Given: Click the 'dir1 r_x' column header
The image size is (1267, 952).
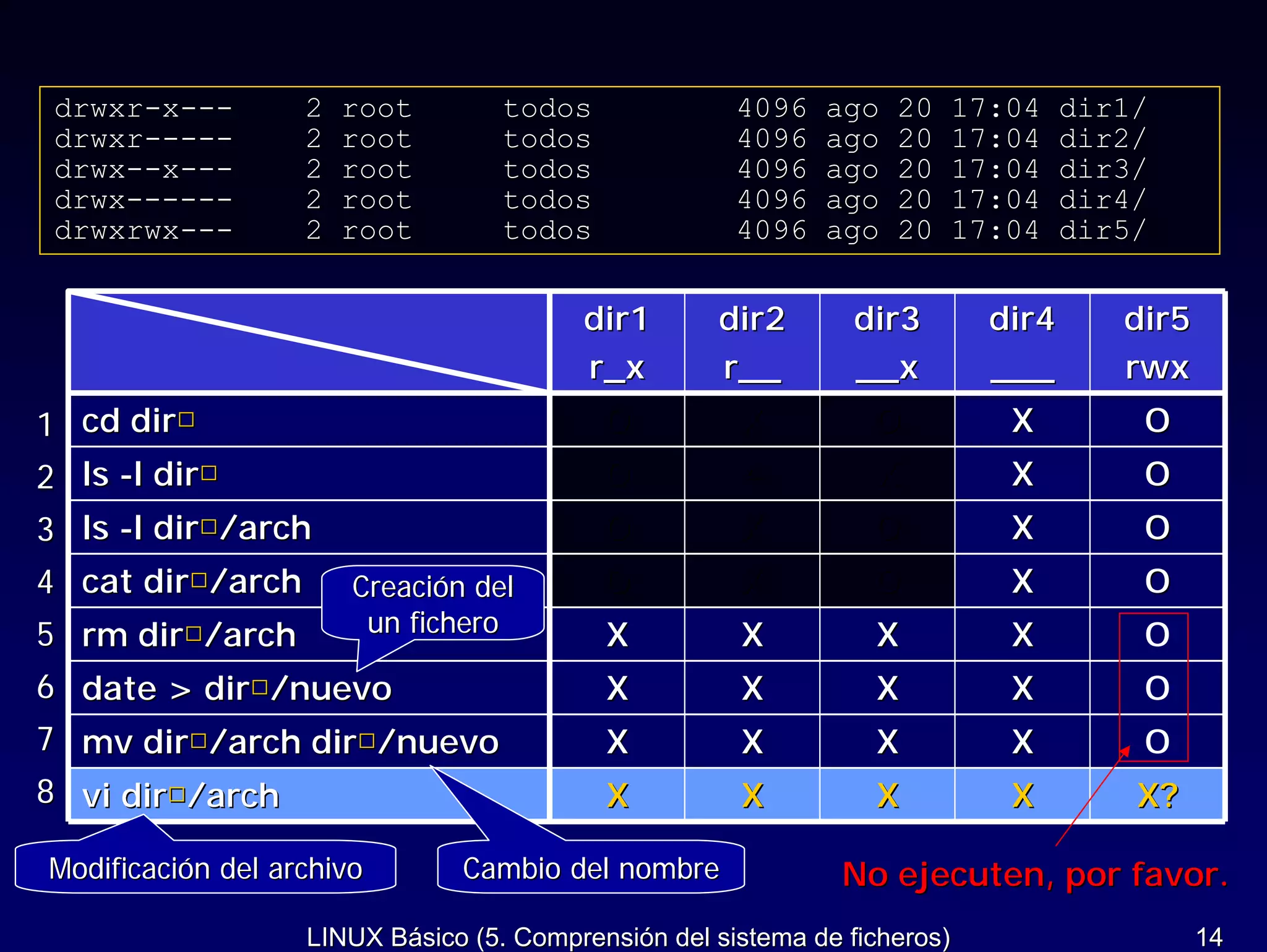Looking at the screenshot, I should (x=617, y=342).
